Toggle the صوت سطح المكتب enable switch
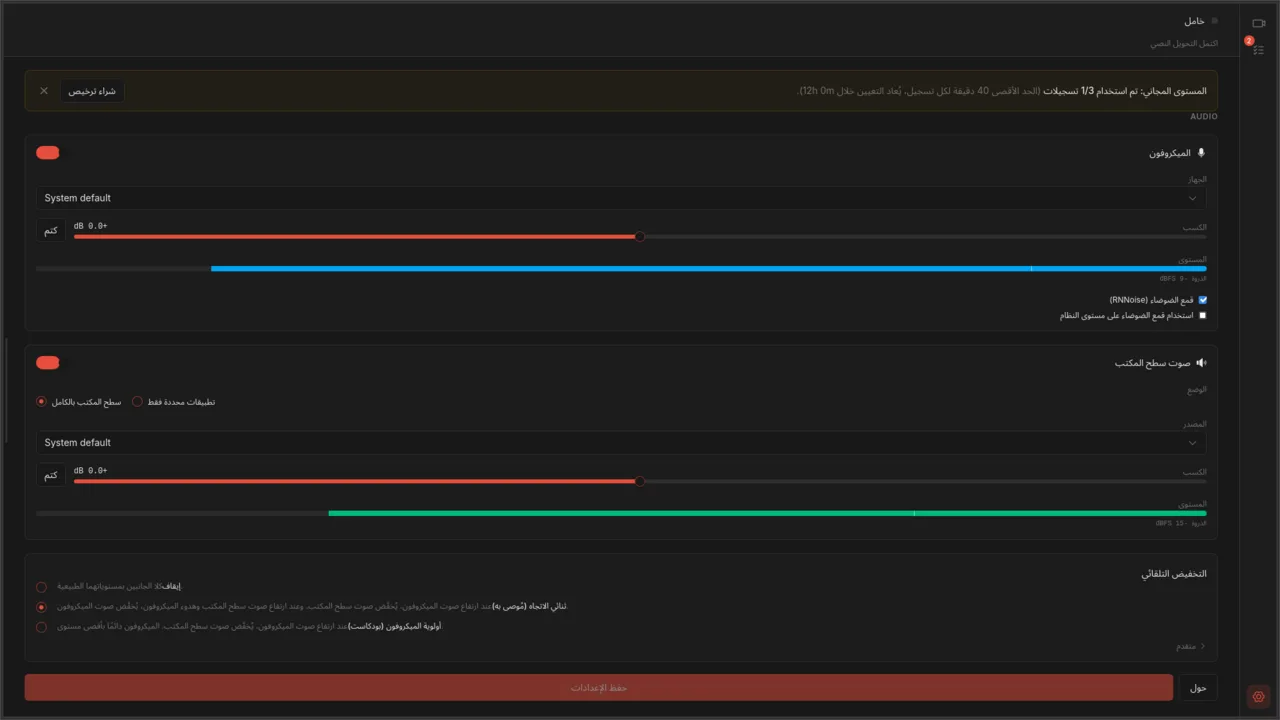1280x720 pixels. [48, 363]
